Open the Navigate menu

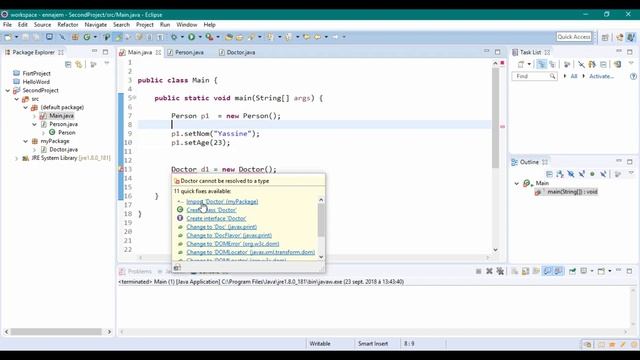point(96,25)
